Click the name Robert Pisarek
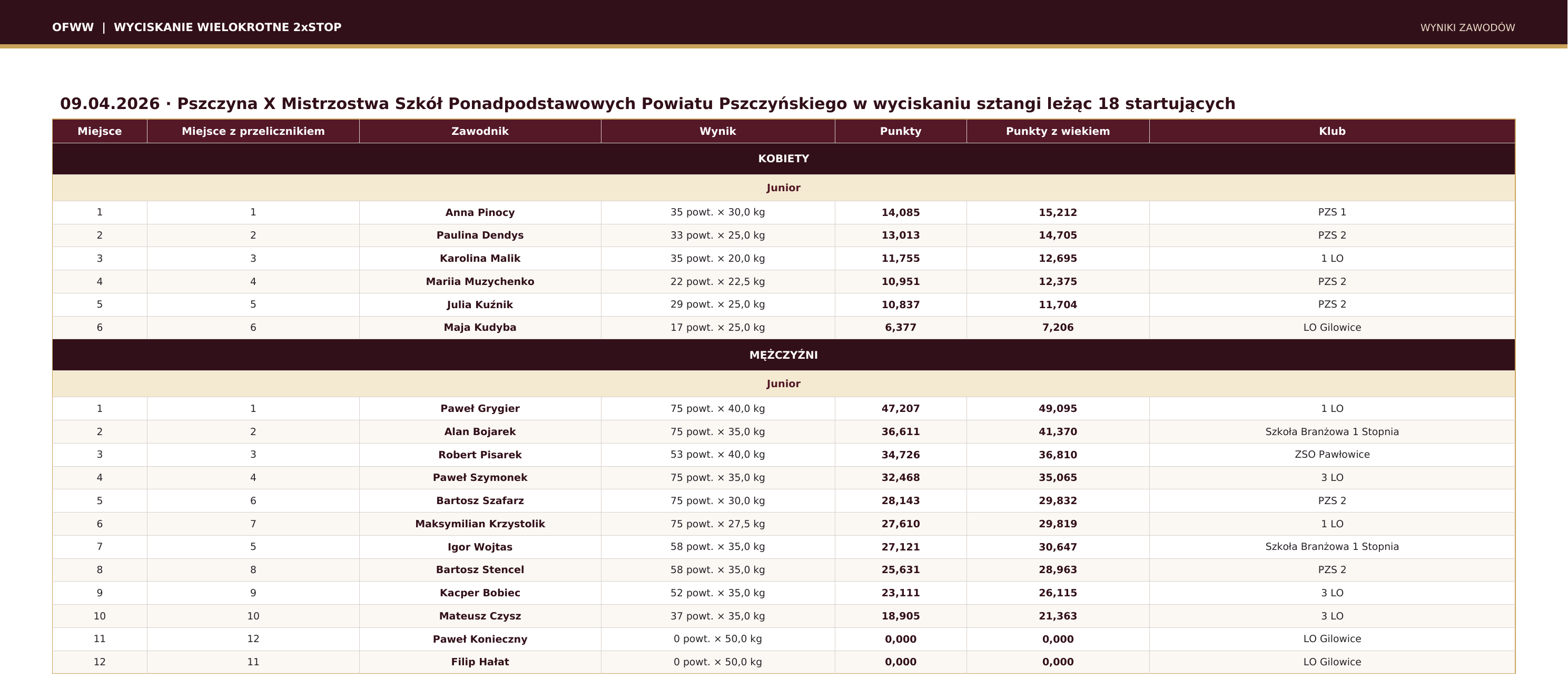This screenshot has height=689, width=1568. point(480,455)
